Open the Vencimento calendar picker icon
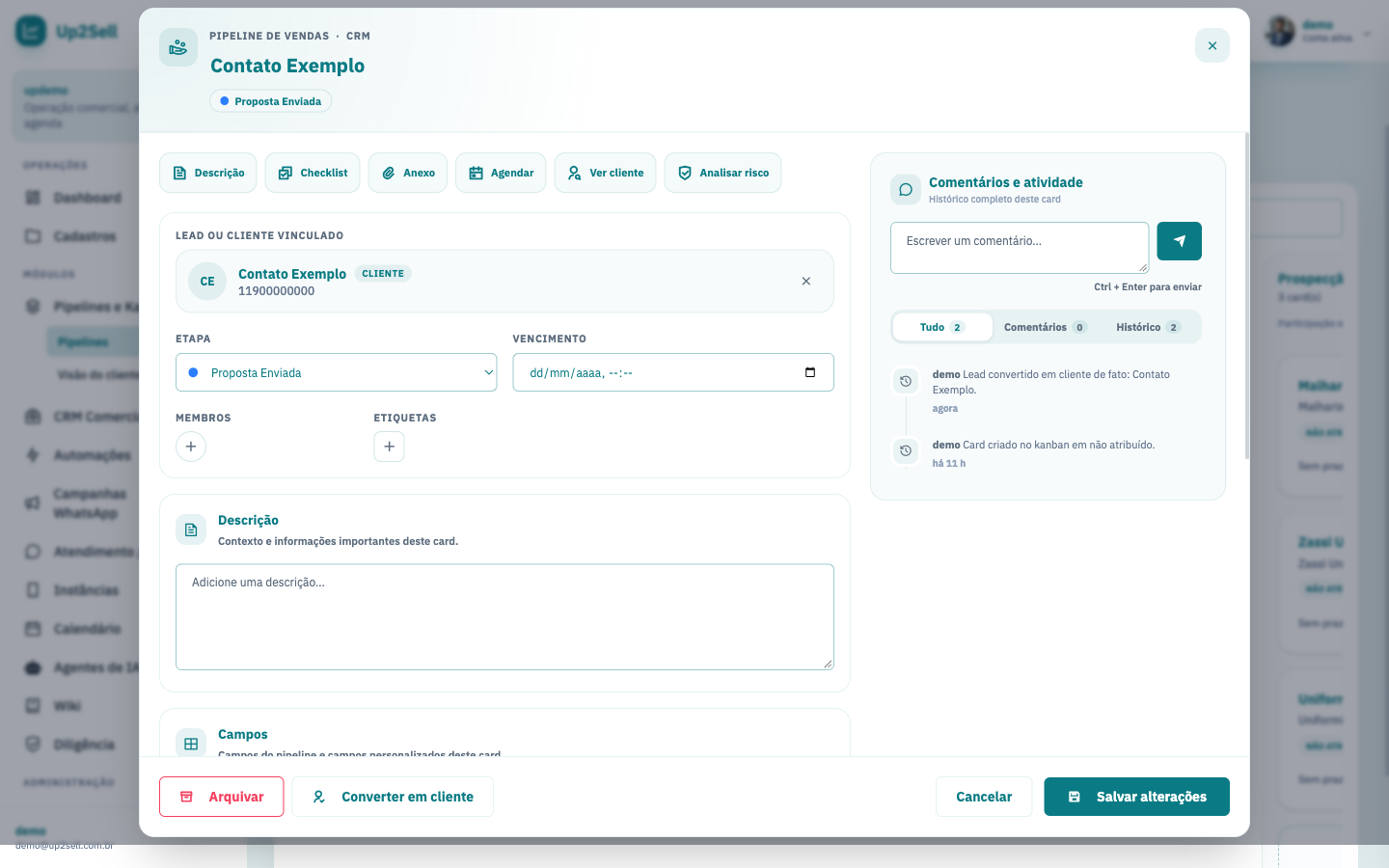The height and width of the screenshot is (868, 1389). (810, 372)
